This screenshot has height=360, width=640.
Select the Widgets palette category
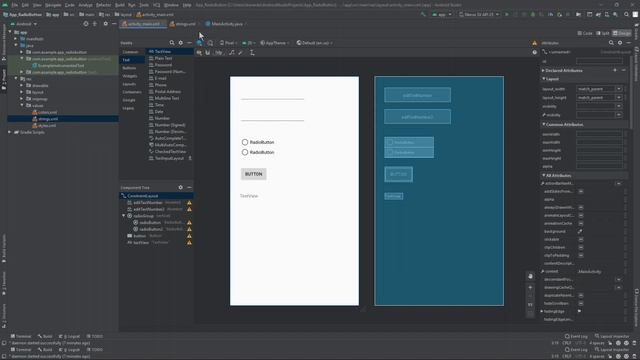tap(130, 76)
